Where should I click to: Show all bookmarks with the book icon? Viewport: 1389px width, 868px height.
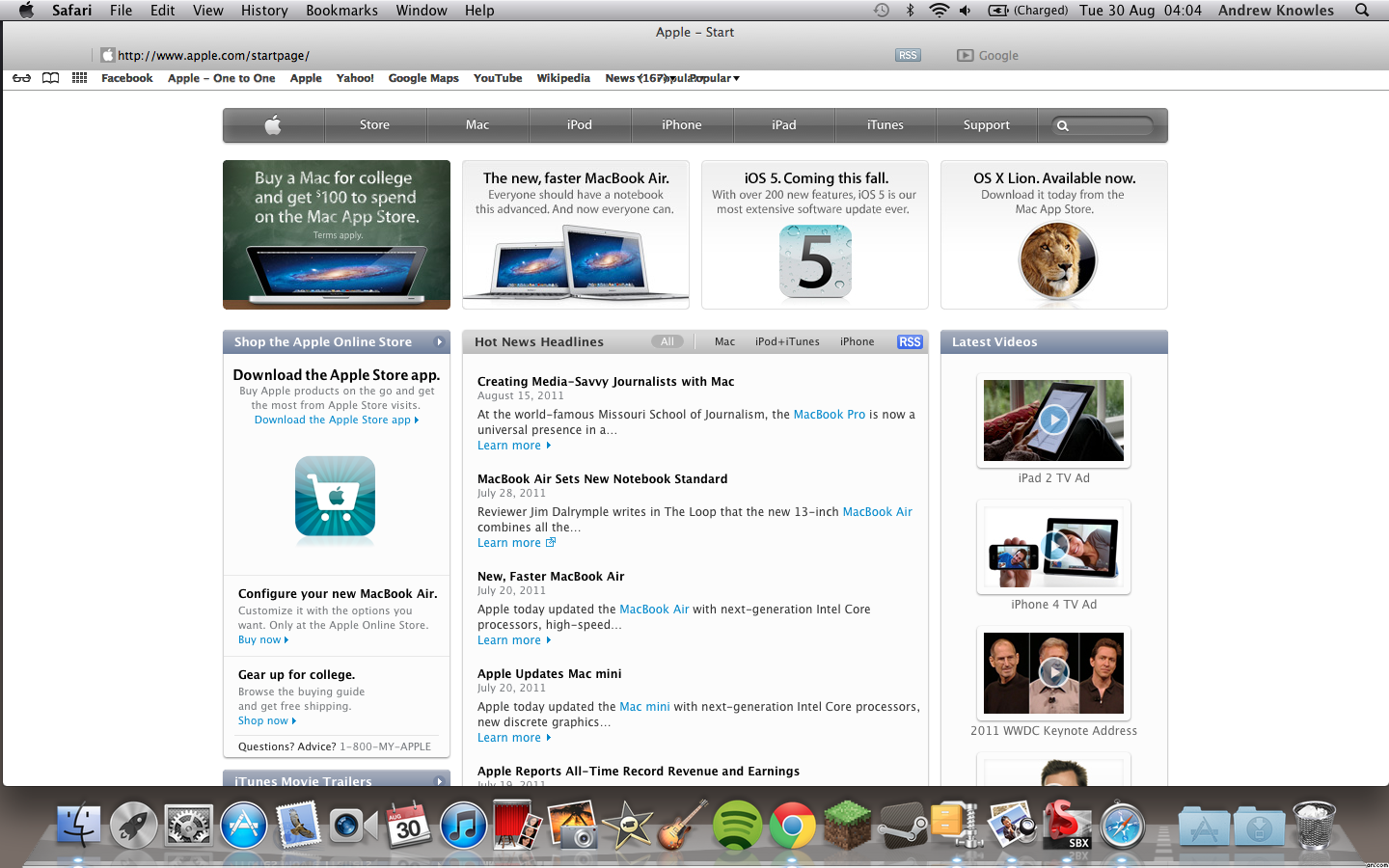coord(51,78)
